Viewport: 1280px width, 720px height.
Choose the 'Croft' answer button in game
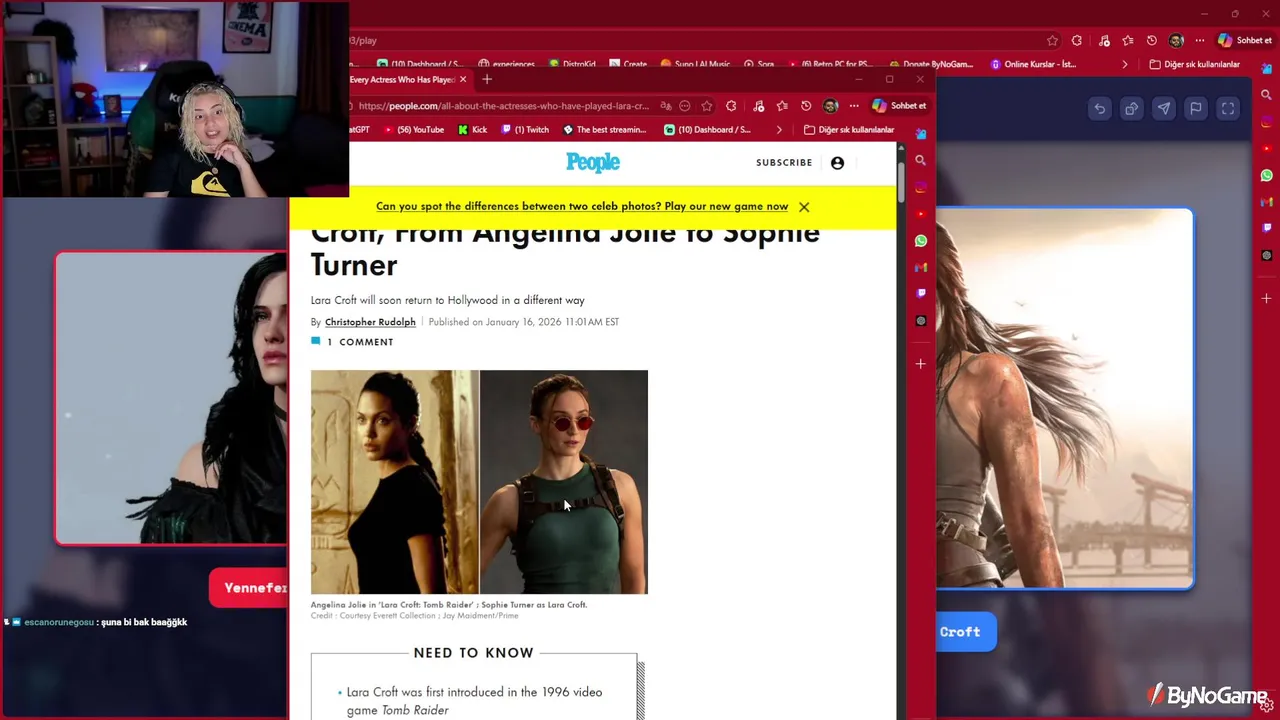pyautogui.click(x=965, y=632)
